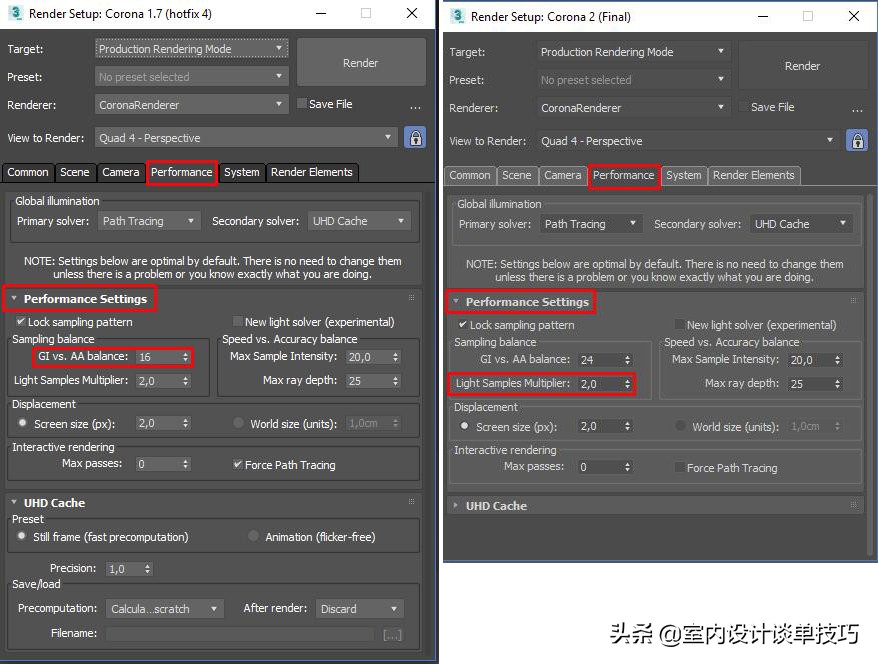Select Performance tab in Corona 2 window
Viewport: 878px width, 664px height.
coord(623,175)
